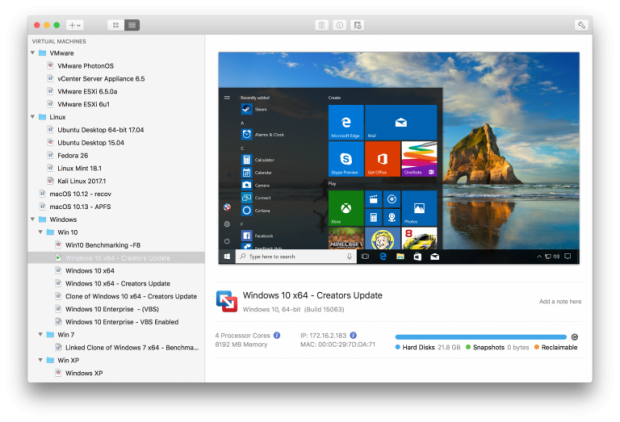The width and height of the screenshot is (620, 422).
Task: Select Ubuntu Desktop 64-bit 17.04
Action: tap(100, 130)
